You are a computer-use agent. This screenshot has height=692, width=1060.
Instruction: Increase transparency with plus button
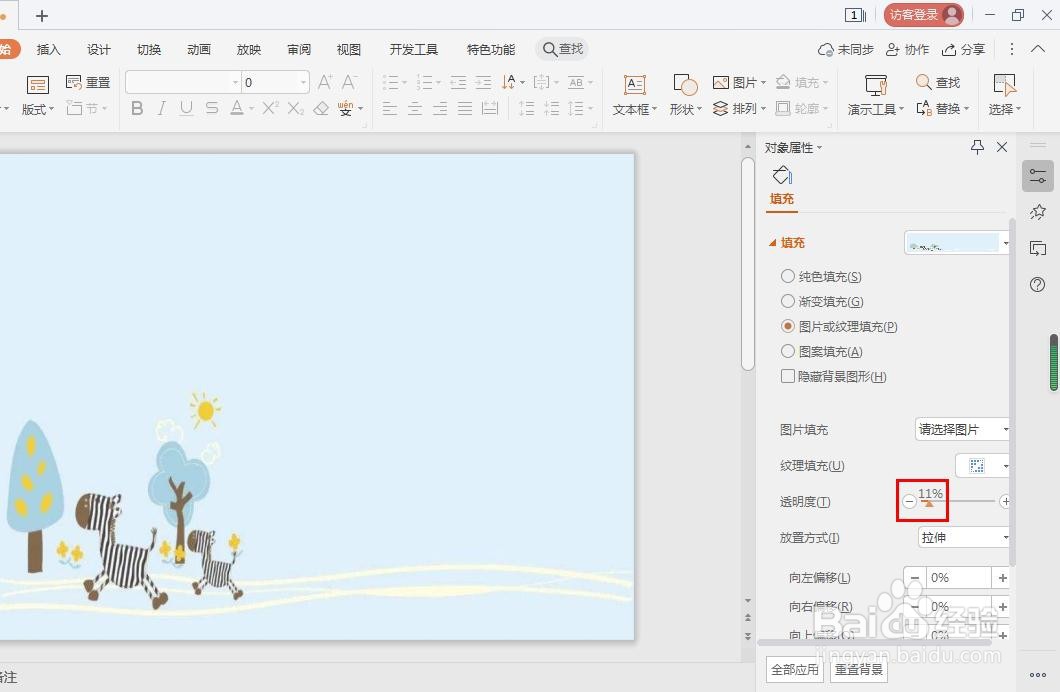[x=1005, y=501]
